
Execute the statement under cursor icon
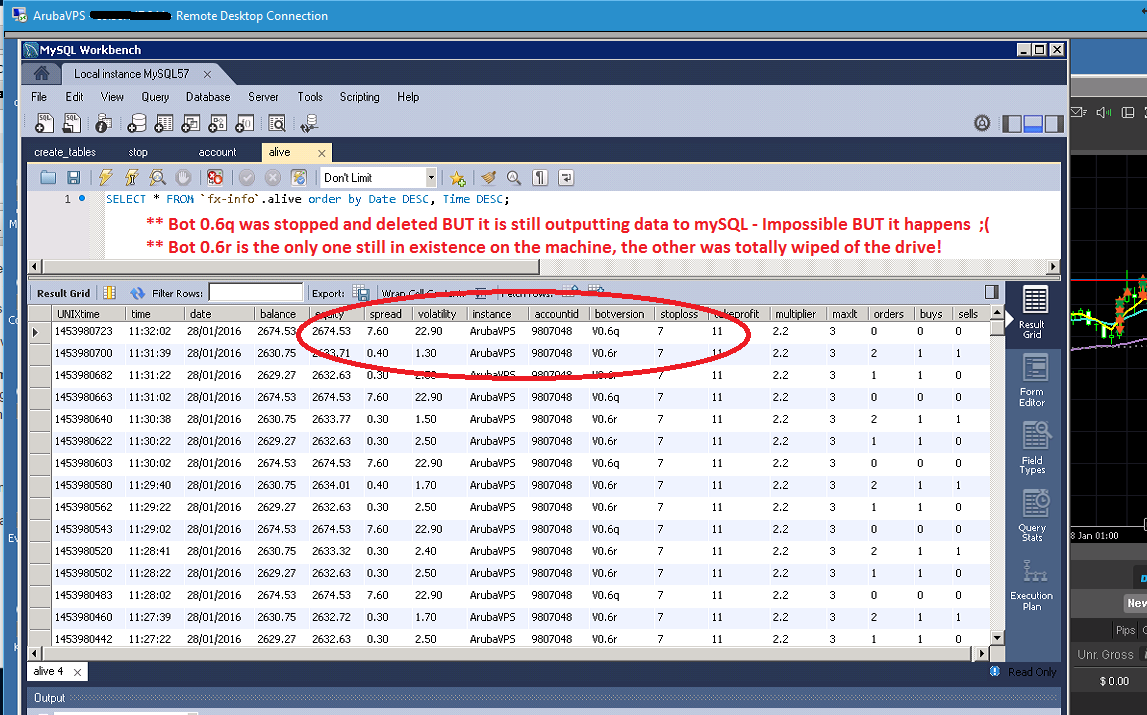click(x=132, y=177)
